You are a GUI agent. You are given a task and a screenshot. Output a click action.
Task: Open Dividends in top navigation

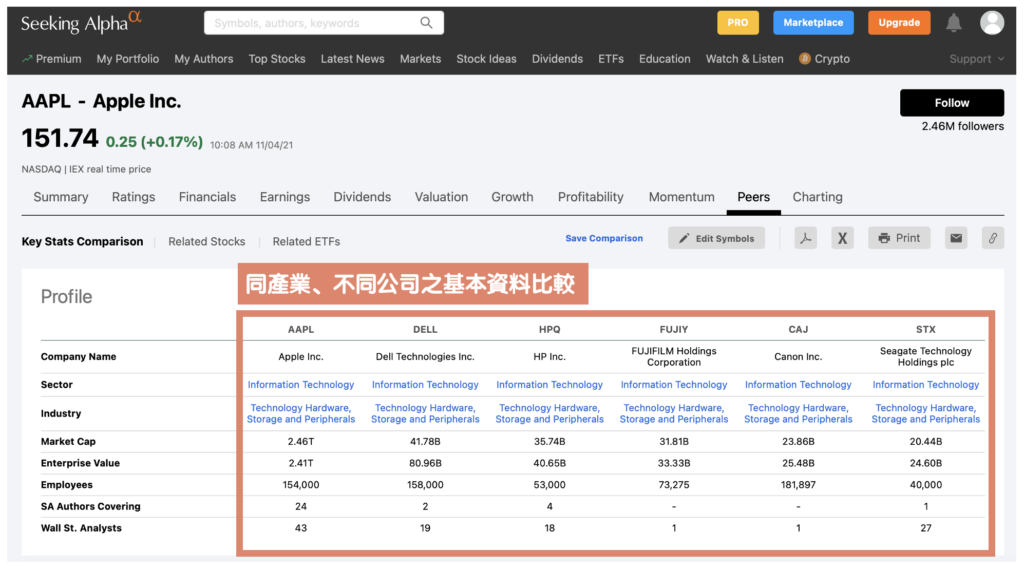557,59
